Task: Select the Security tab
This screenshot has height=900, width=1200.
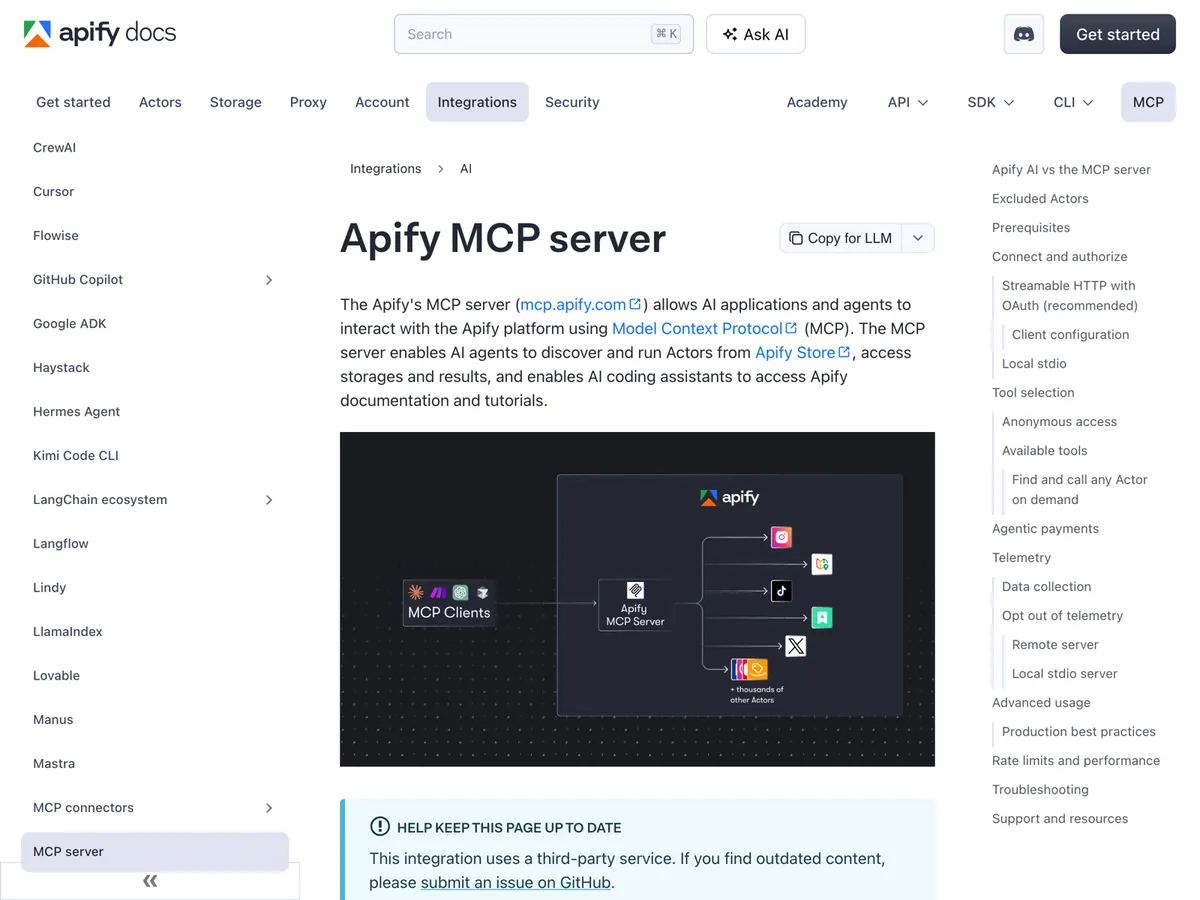Action: 572,102
